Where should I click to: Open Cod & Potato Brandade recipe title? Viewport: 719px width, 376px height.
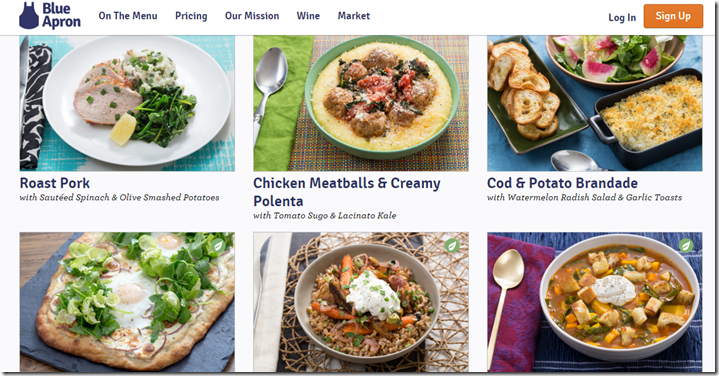coord(562,183)
